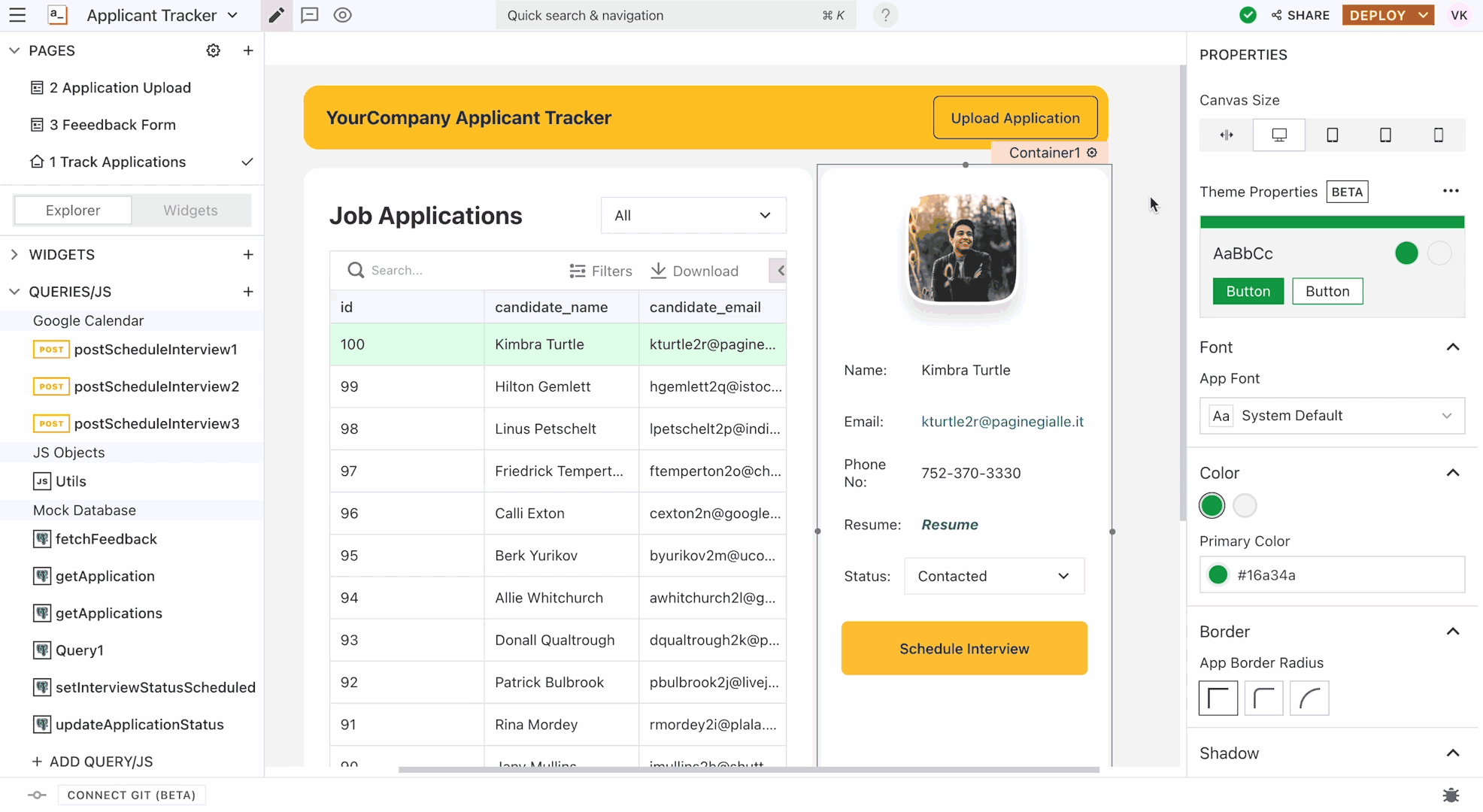The height and width of the screenshot is (812, 1483).
Task: Select the desktop canvas size
Action: click(x=1278, y=135)
